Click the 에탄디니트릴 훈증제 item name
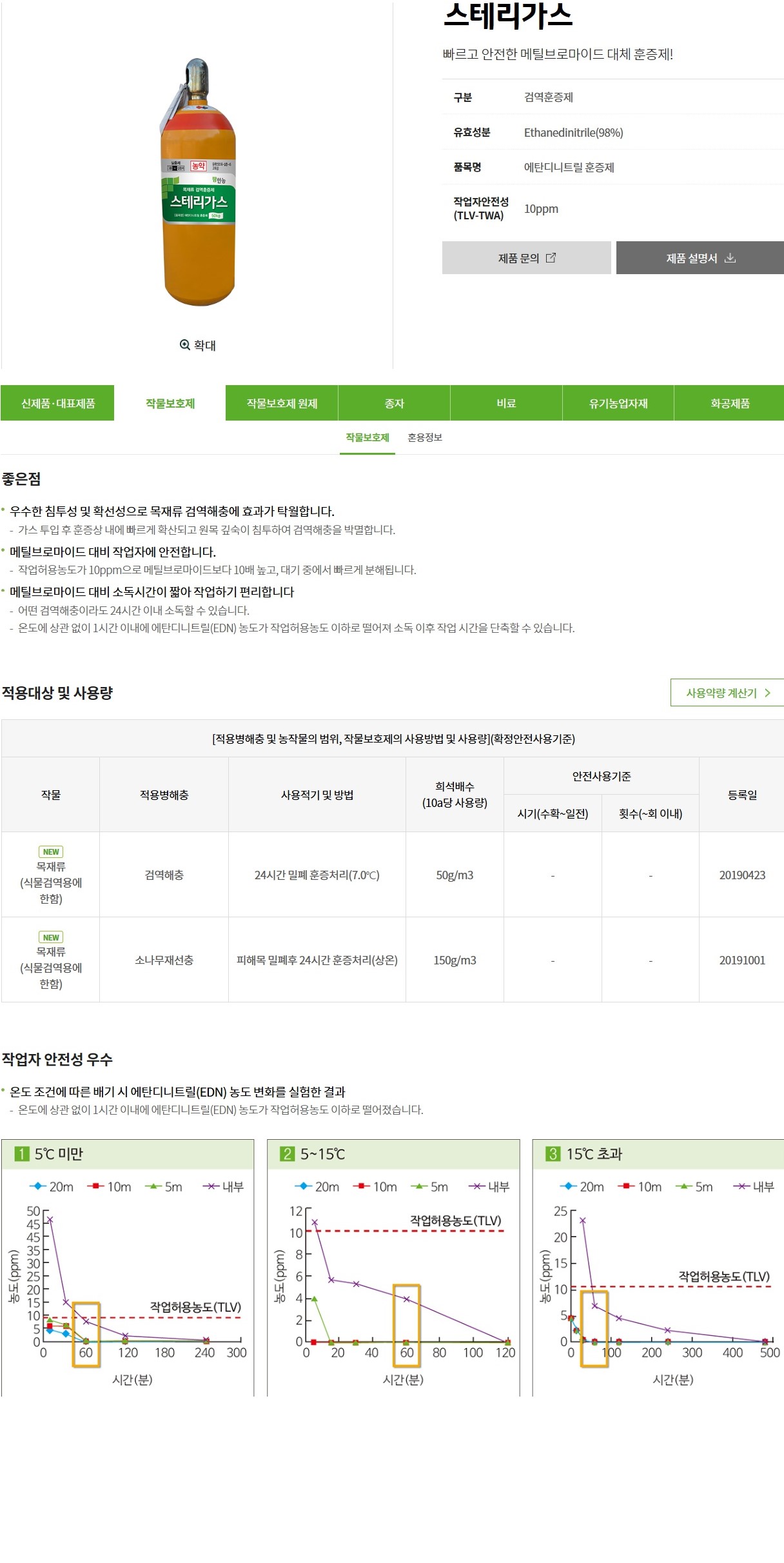Screen dimensions: 784x1563 [x=569, y=168]
